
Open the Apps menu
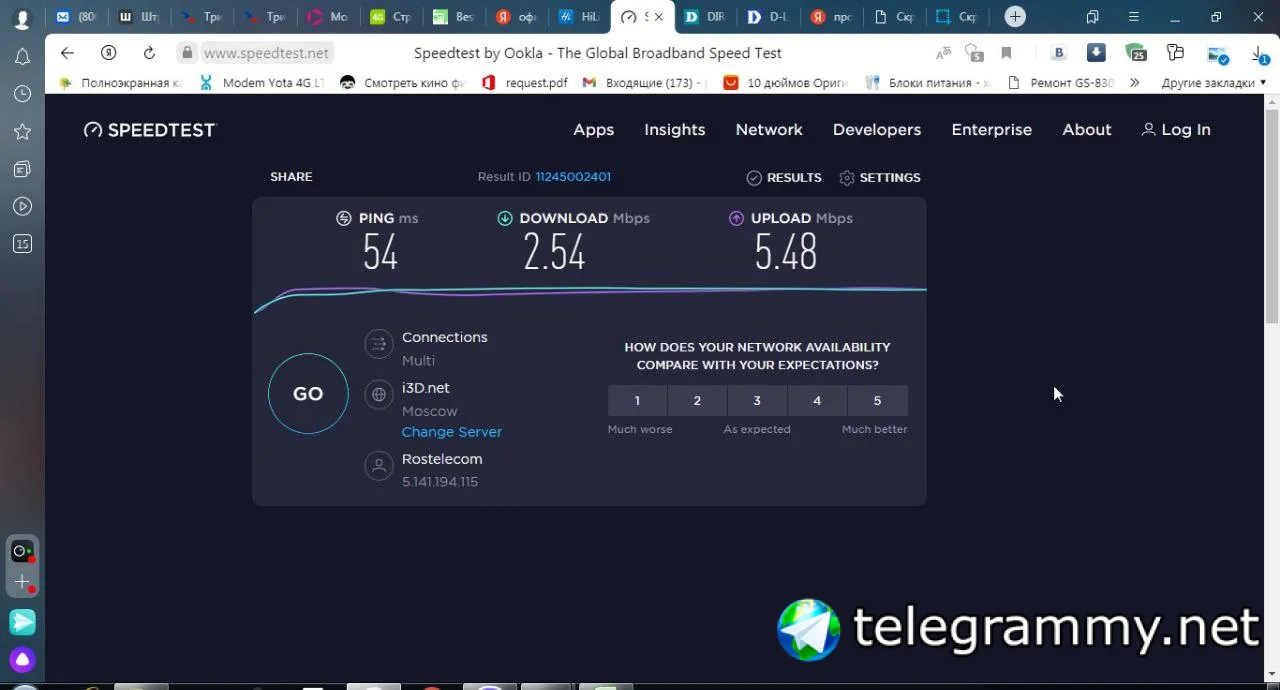(x=593, y=130)
